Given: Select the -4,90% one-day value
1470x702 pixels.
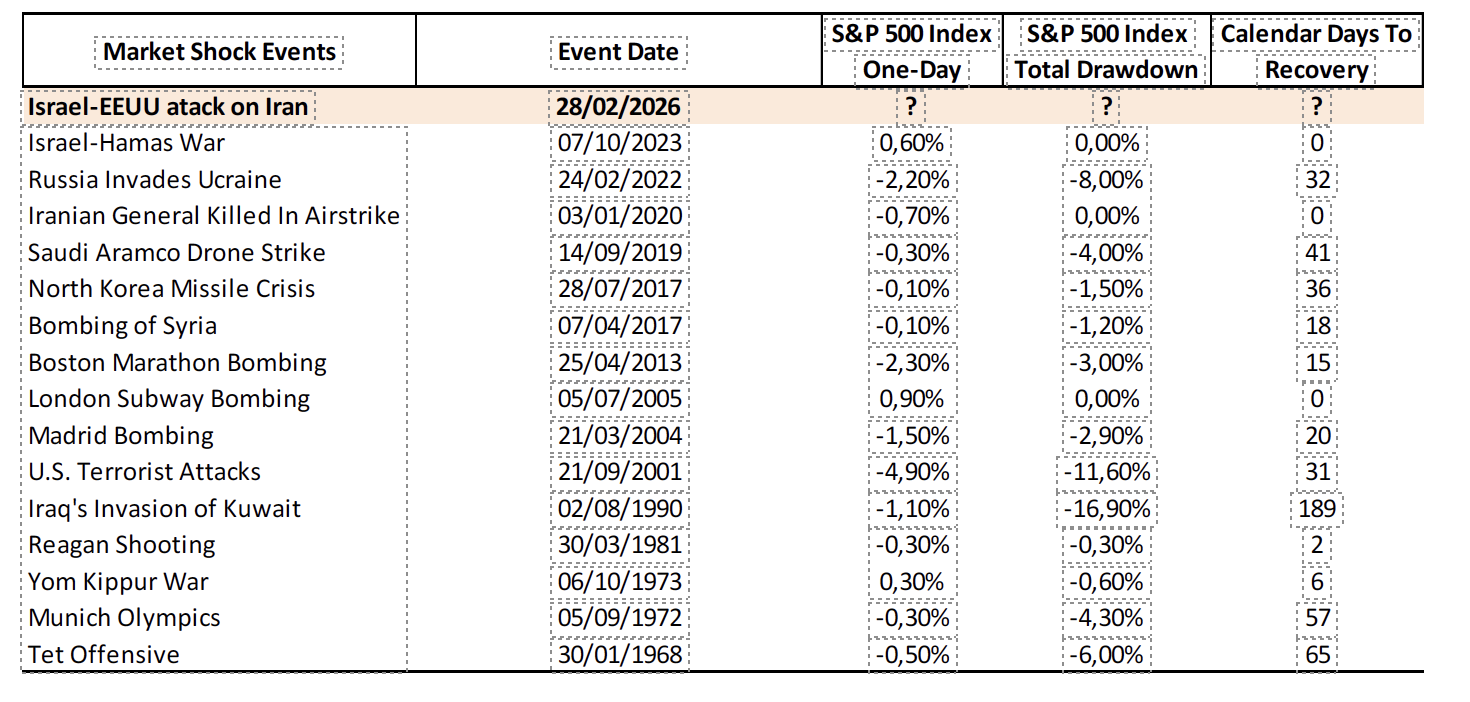Looking at the screenshot, I should (x=911, y=472).
